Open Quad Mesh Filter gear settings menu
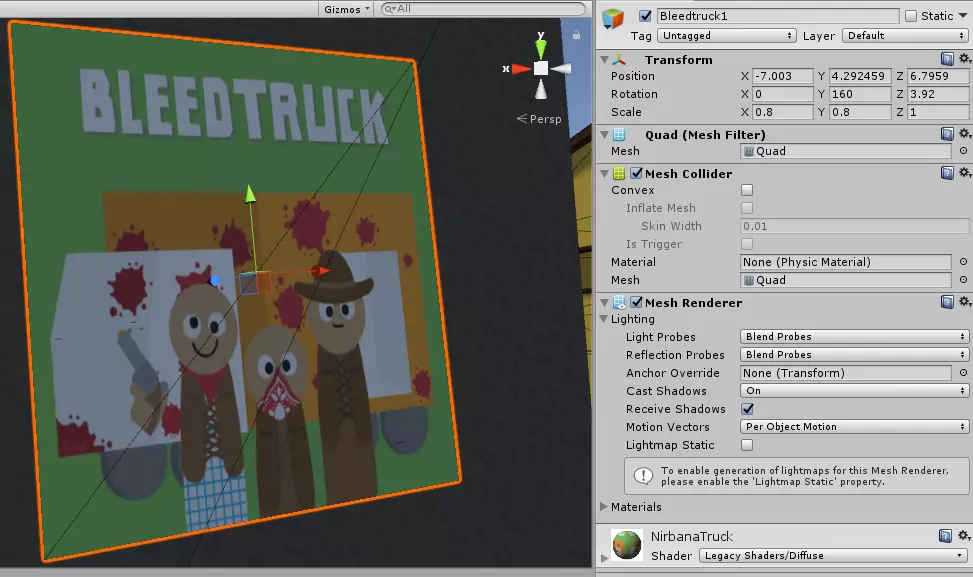This screenshot has width=973, height=577. coord(964,133)
